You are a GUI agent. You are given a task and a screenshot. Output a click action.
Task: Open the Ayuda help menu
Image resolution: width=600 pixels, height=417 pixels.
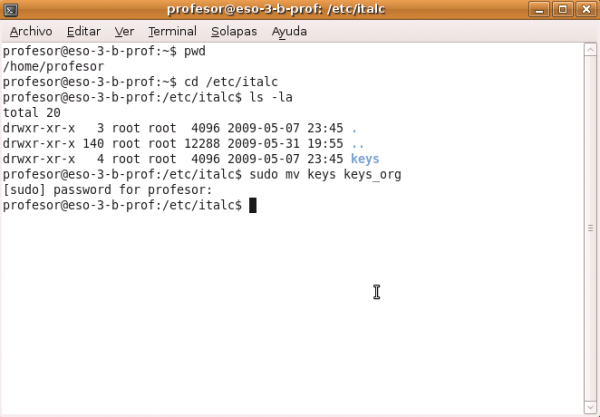pos(289,31)
